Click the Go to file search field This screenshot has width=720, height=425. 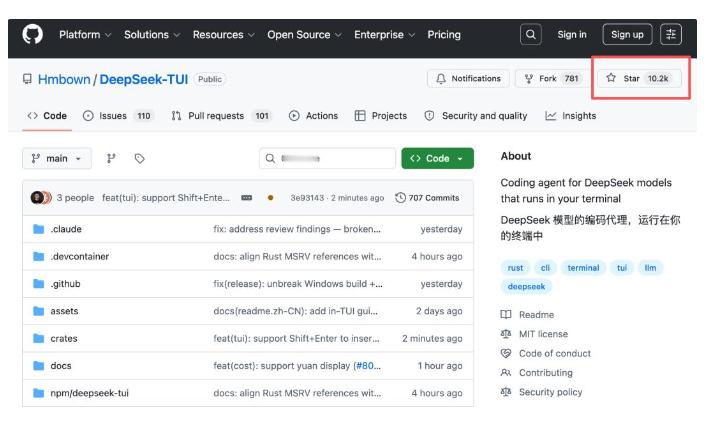click(x=327, y=158)
